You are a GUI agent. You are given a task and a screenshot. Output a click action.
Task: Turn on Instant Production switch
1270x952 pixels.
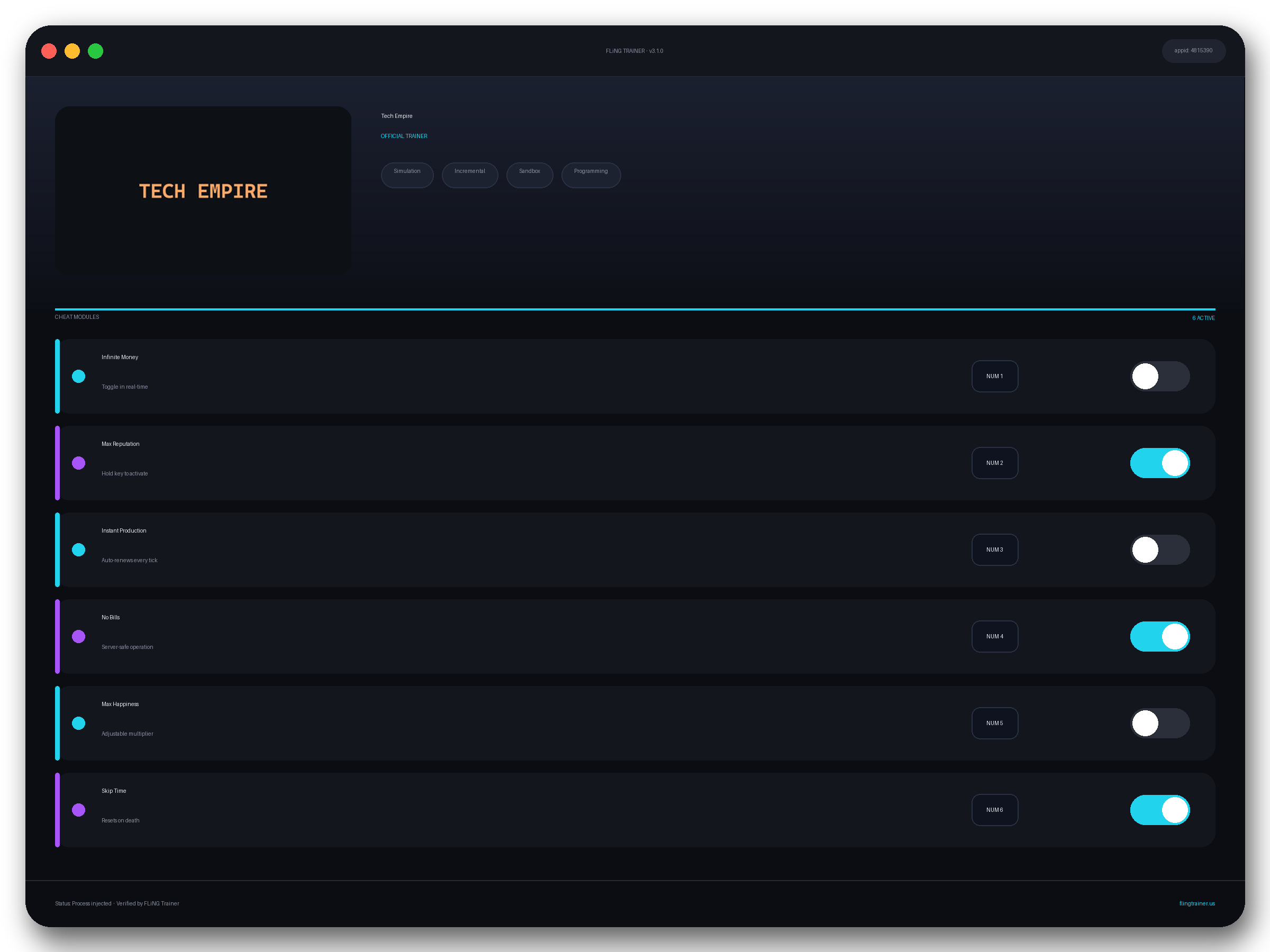1160,550
